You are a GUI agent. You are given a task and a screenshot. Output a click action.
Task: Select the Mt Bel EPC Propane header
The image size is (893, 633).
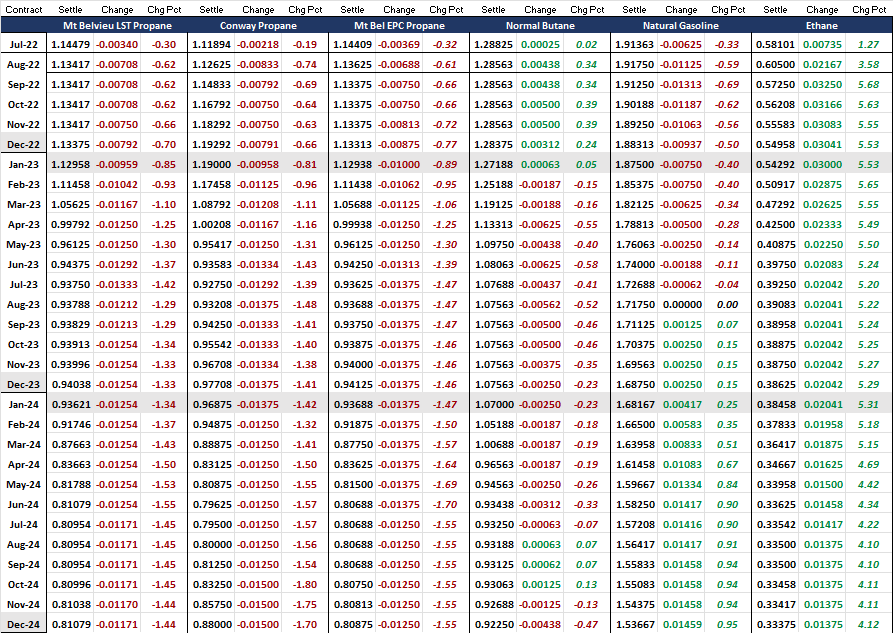point(399,26)
